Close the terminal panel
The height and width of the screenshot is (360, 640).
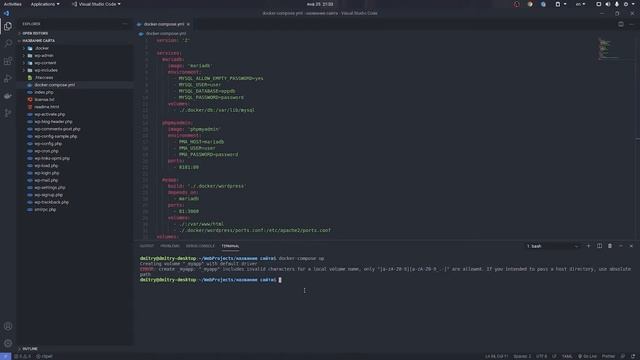631,246
